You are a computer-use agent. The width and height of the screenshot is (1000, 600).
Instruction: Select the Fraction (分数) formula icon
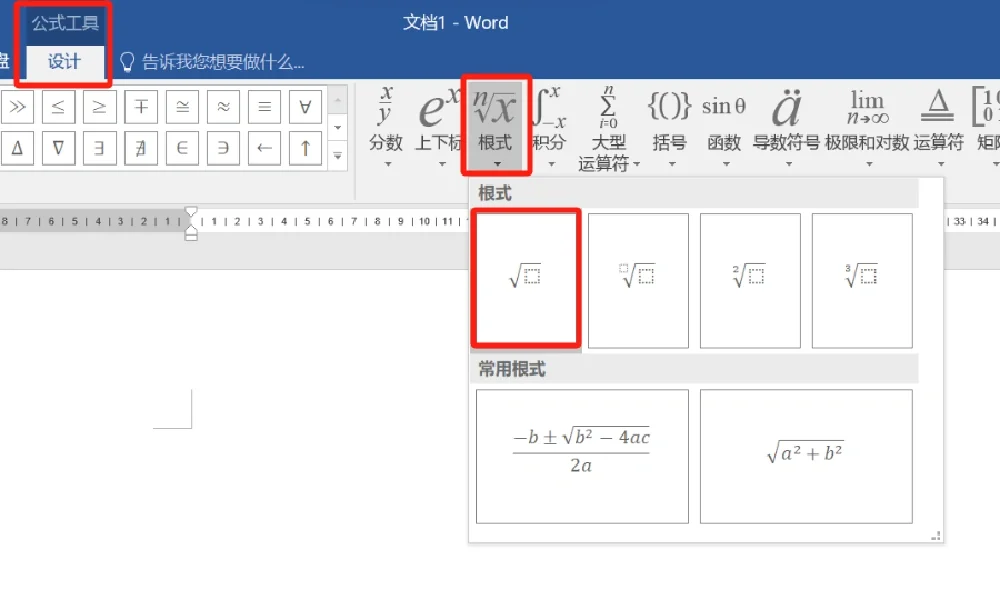coord(385,120)
